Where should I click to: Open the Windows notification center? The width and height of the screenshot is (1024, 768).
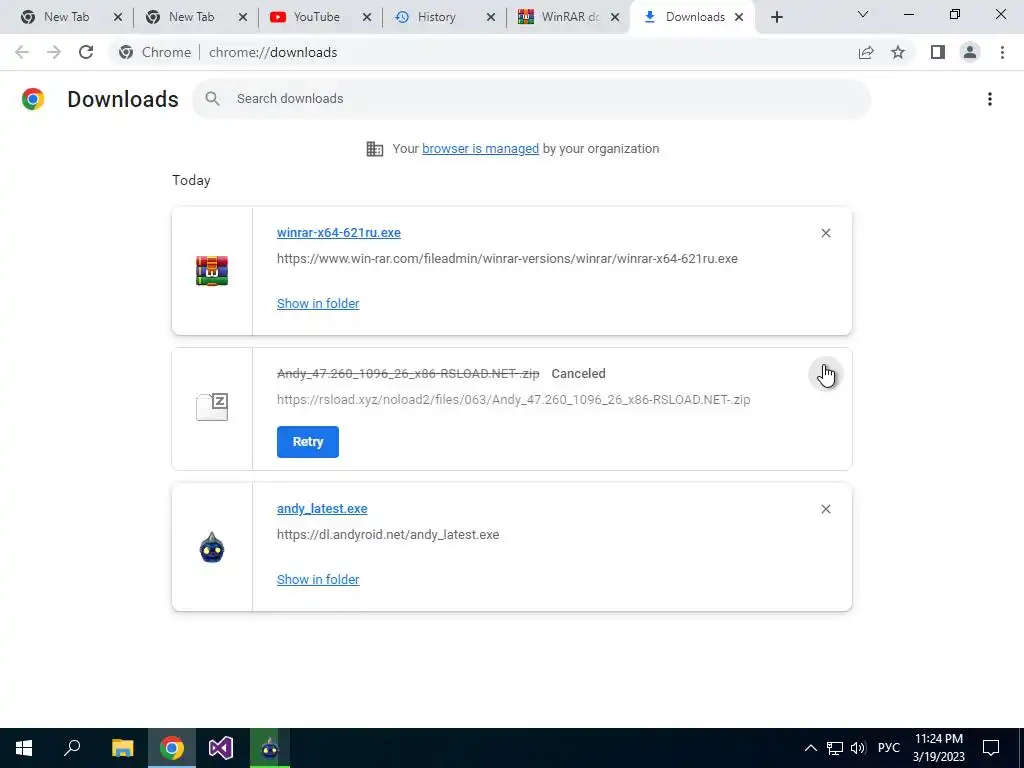pos(991,748)
